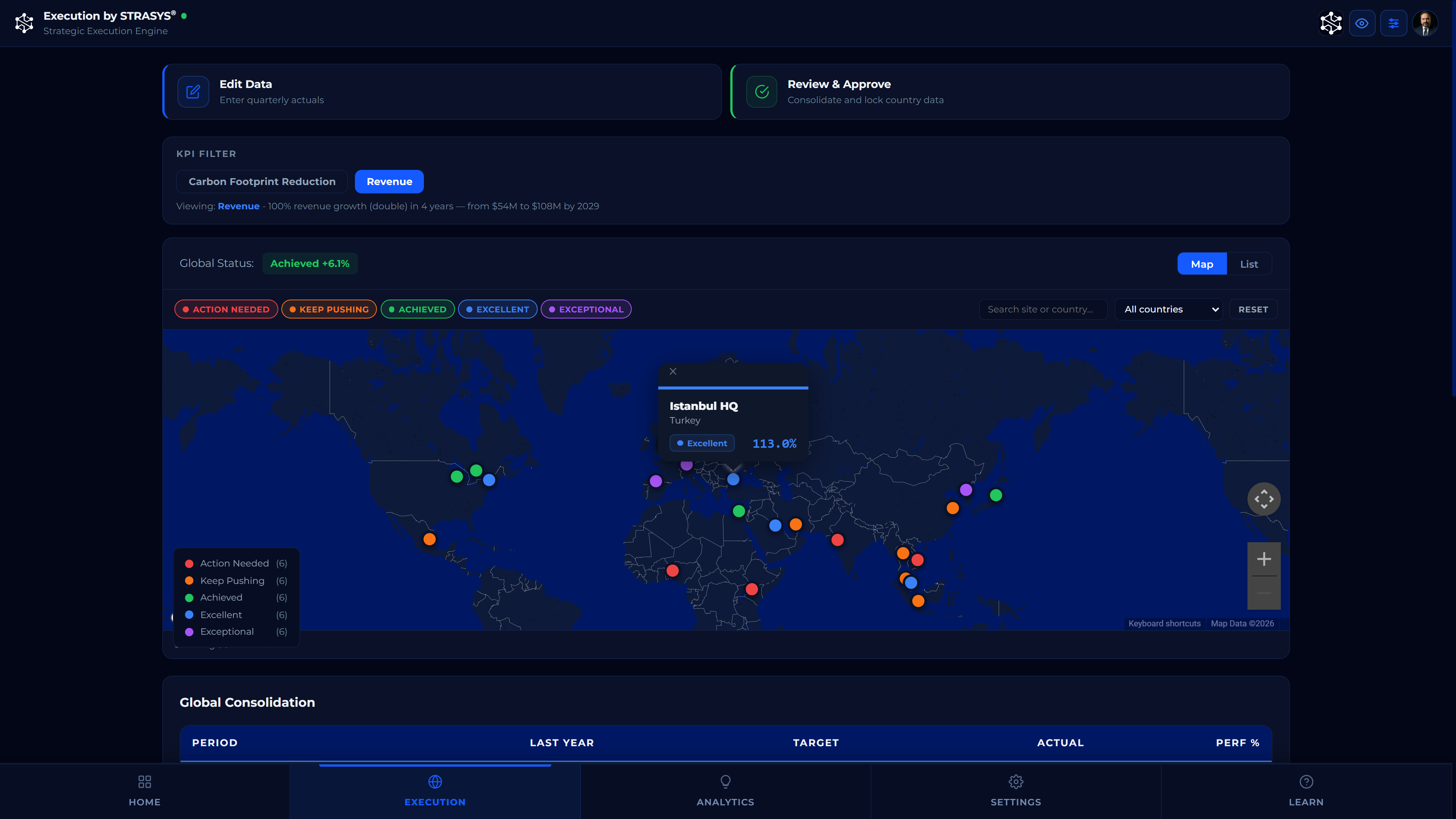The width and height of the screenshot is (1456, 819).
Task: Click the PERF % column header
Action: pyautogui.click(x=1237, y=743)
